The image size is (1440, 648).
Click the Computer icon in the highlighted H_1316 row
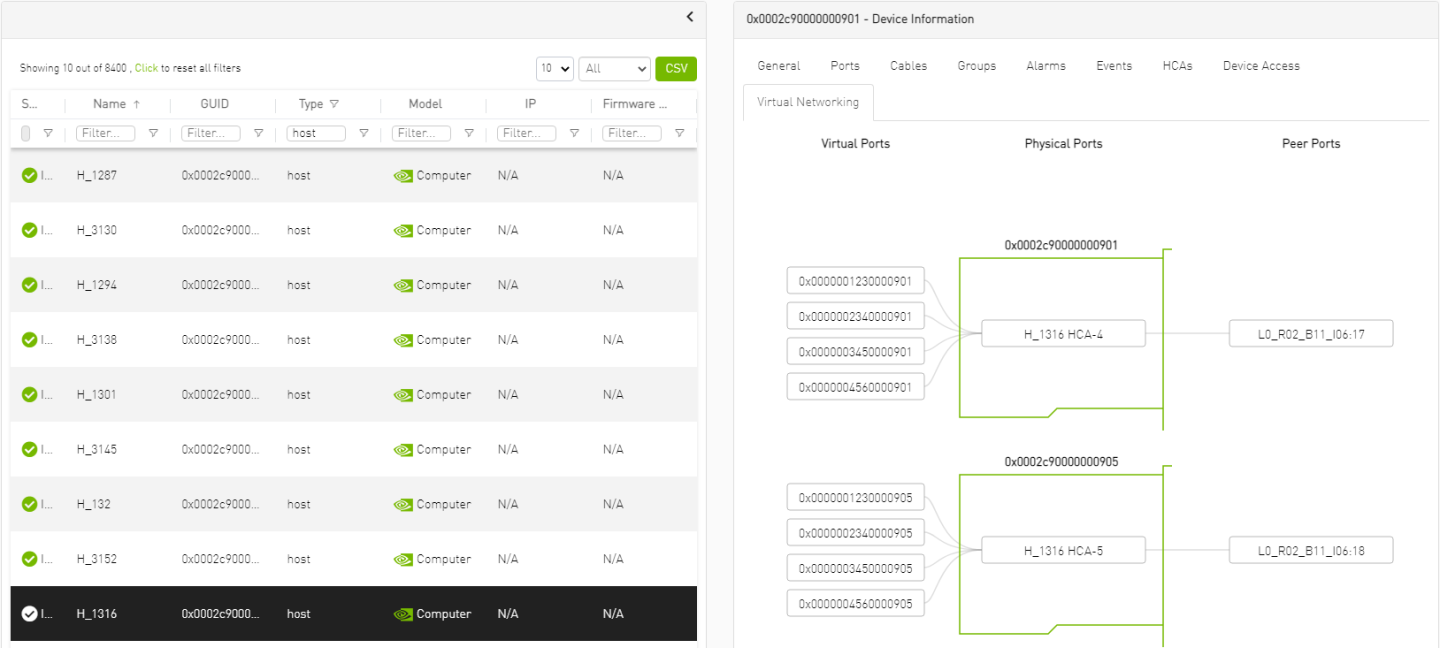coord(401,613)
